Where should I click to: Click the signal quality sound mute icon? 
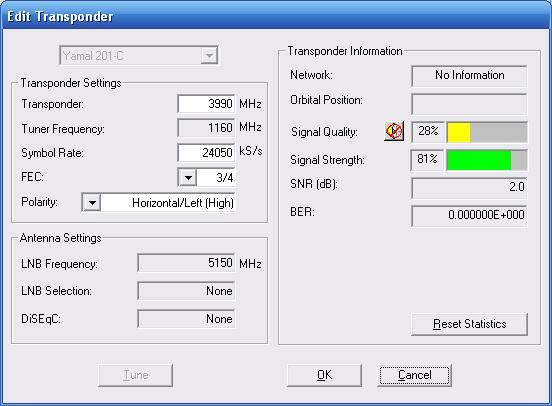click(x=394, y=131)
